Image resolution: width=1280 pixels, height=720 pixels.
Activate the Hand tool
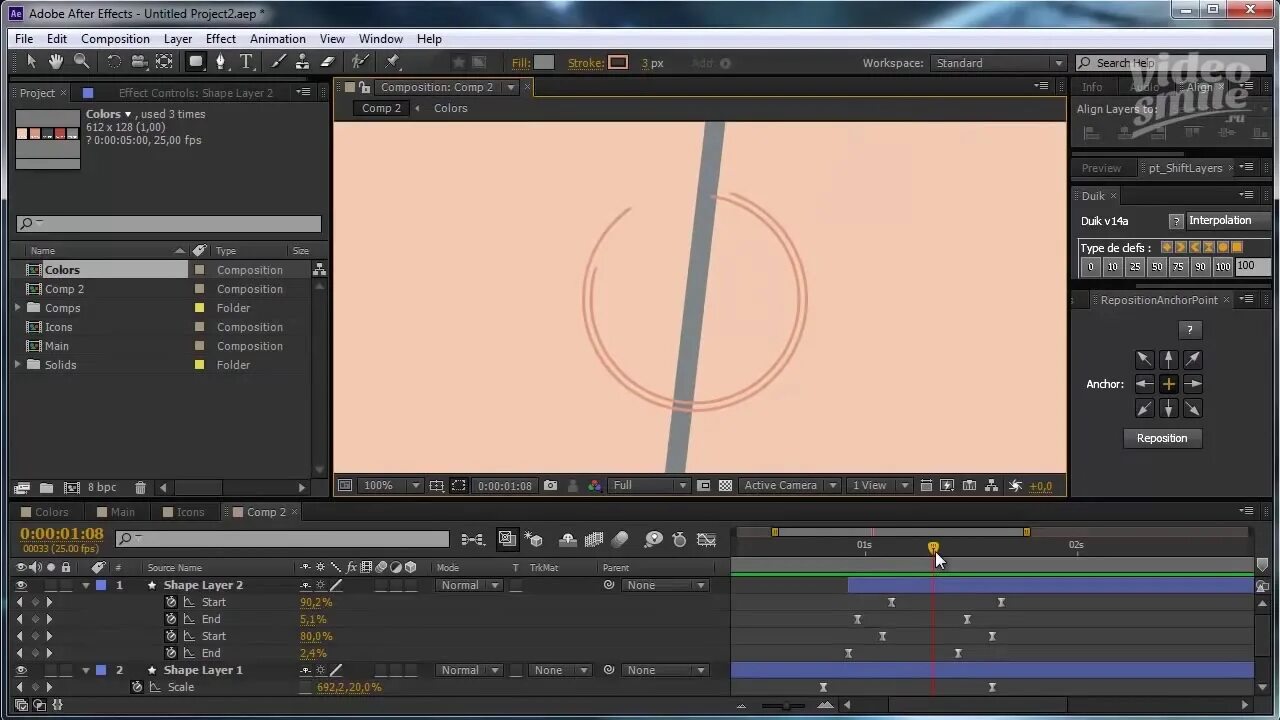tap(56, 62)
